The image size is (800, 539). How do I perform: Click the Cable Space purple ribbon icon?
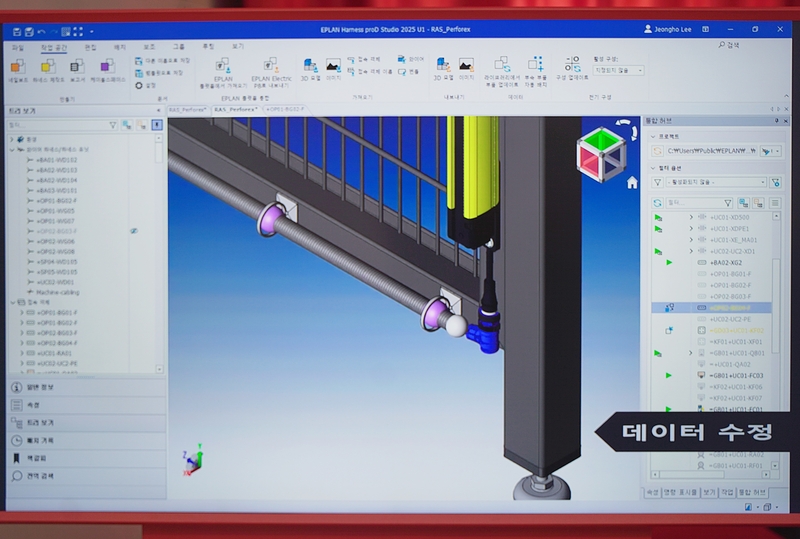pos(106,67)
